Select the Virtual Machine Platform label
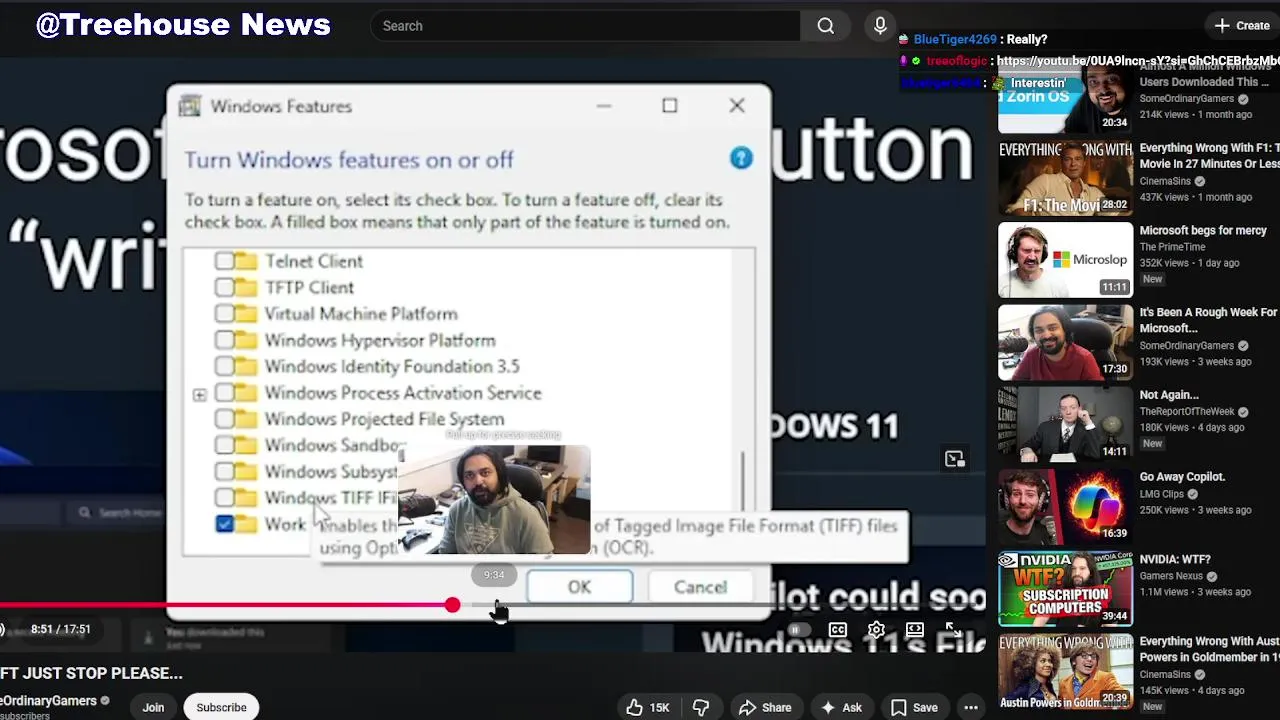Image resolution: width=1280 pixels, height=720 pixels. [361, 314]
